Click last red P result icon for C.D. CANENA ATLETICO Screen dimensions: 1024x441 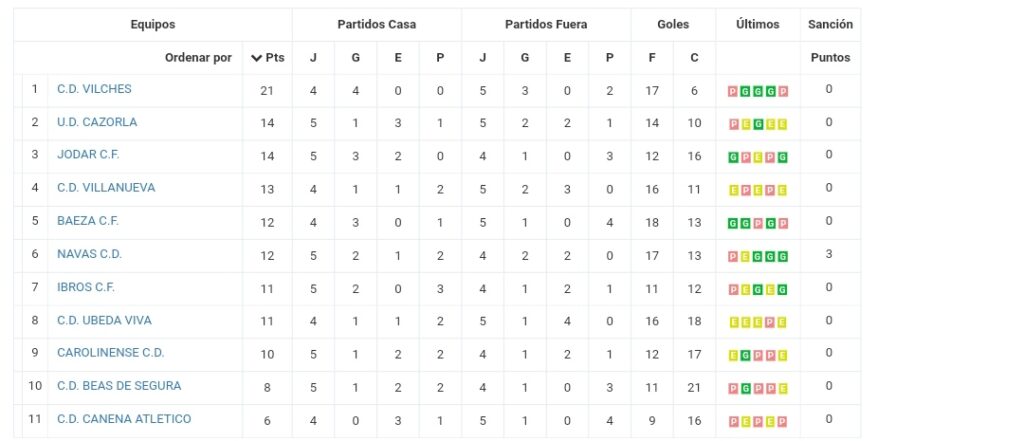[782, 422]
